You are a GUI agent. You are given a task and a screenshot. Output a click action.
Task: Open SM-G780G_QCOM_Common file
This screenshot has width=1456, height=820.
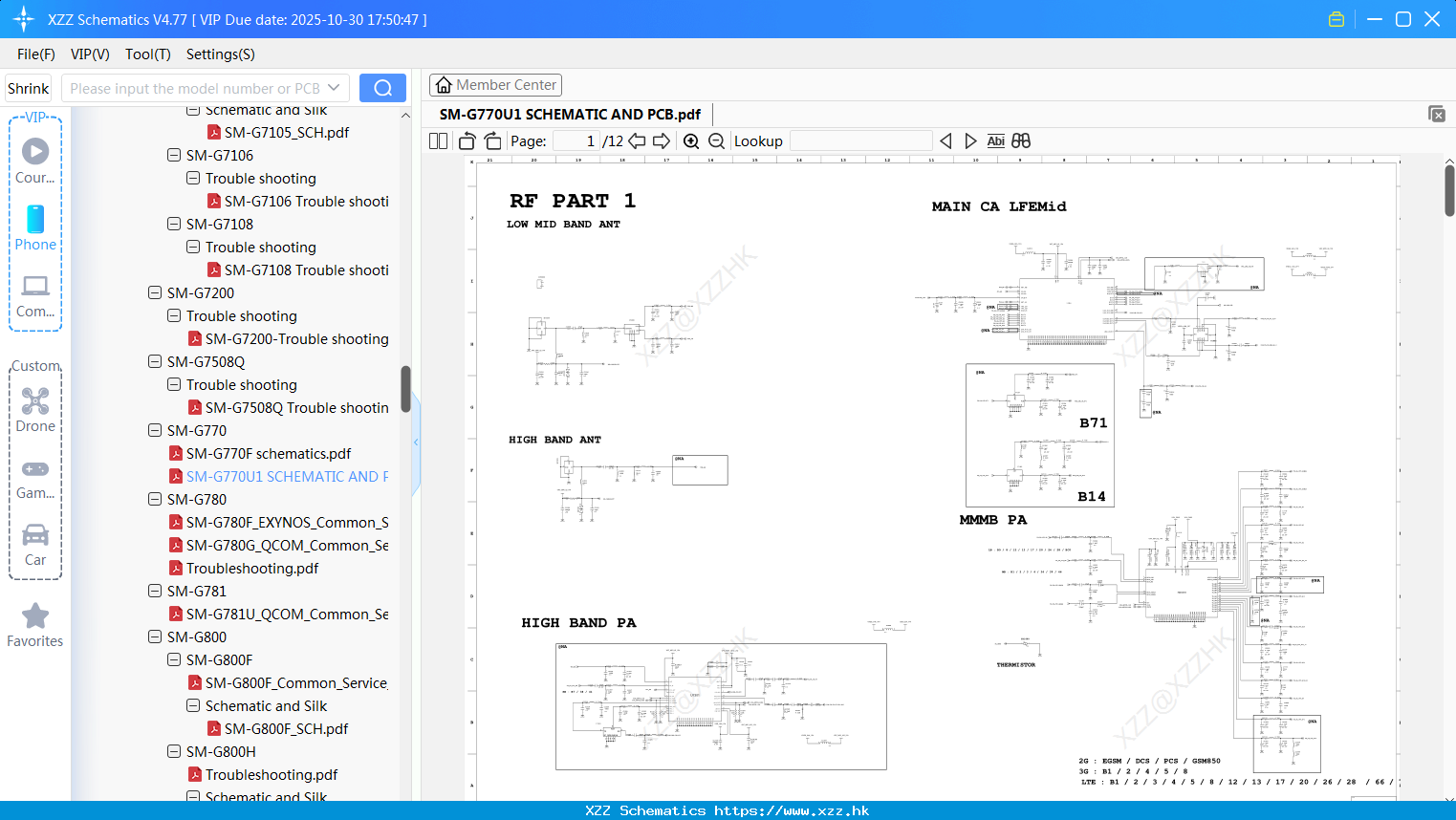[278, 545]
